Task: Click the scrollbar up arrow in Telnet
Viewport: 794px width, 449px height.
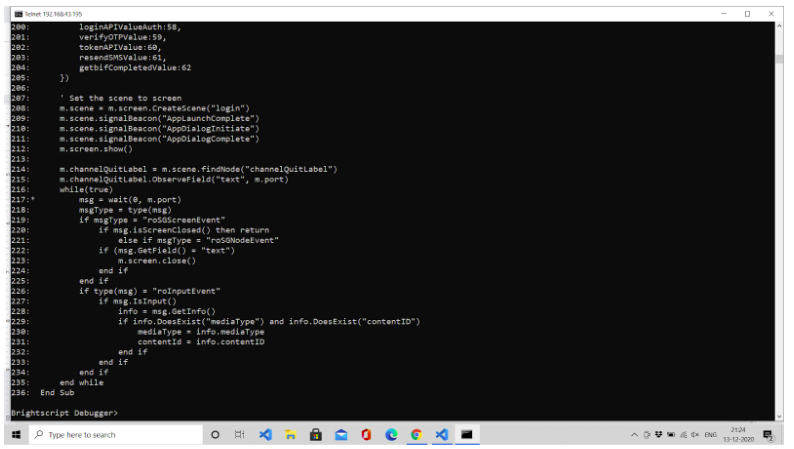Action: point(779,26)
